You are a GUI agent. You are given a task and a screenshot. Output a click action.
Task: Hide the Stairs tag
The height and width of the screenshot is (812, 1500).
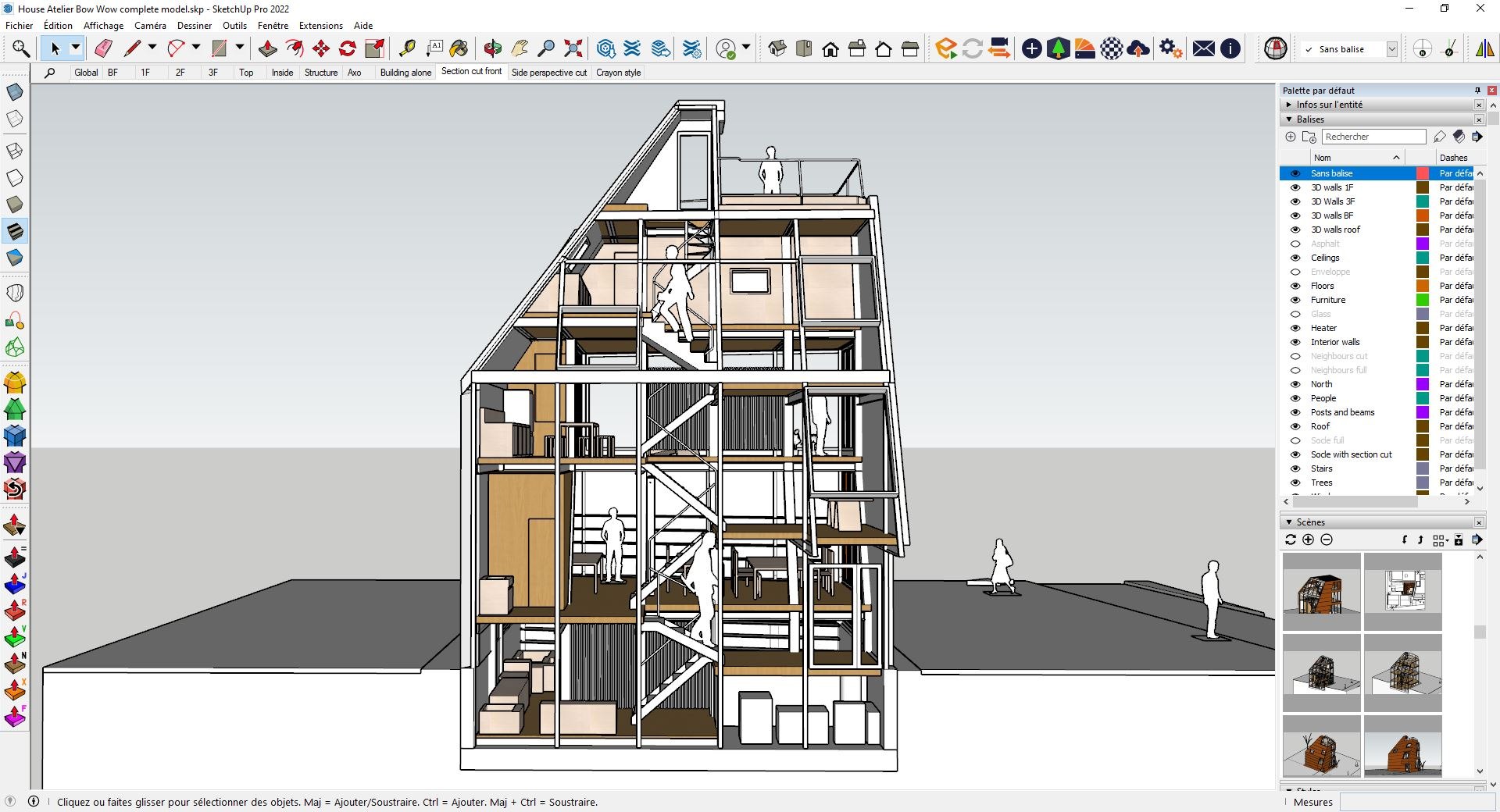pyautogui.click(x=1295, y=468)
